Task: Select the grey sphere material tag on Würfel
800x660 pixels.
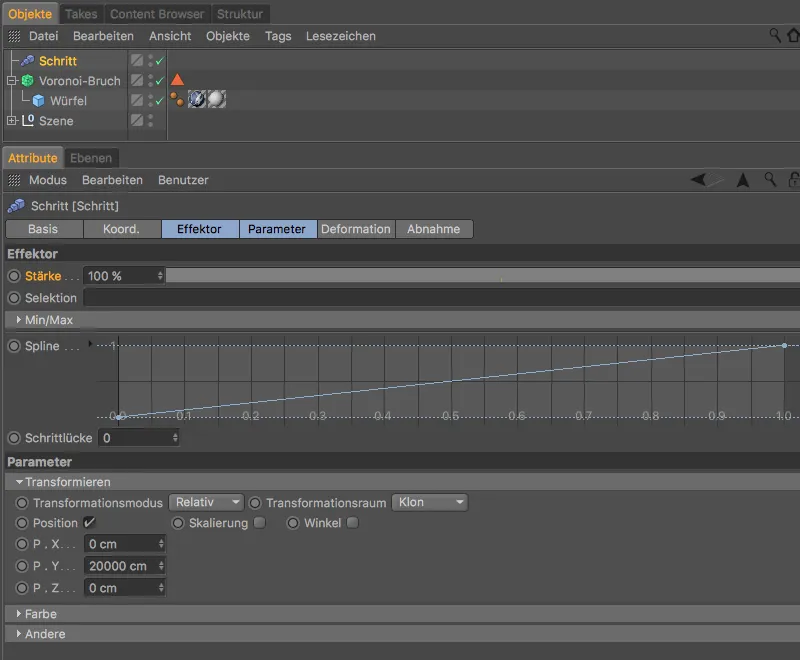Action: [216, 100]
